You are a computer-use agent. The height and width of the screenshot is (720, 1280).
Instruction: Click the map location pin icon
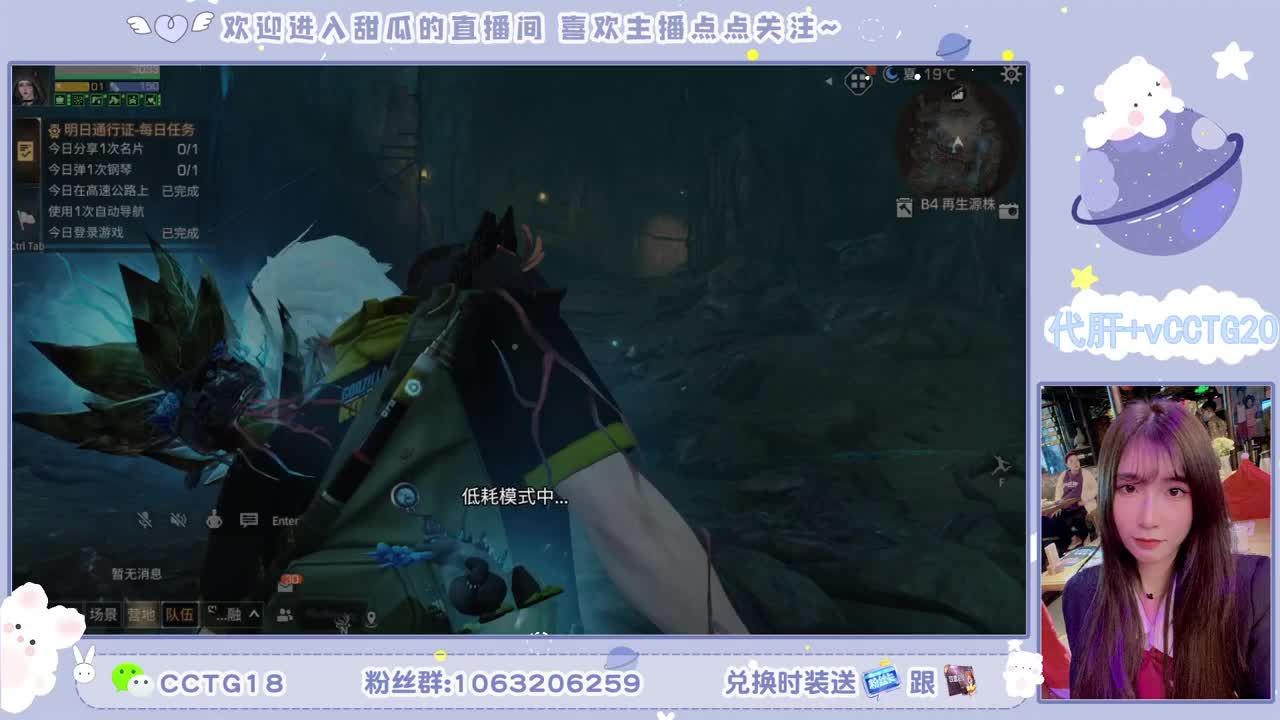(x=371, y=619)
